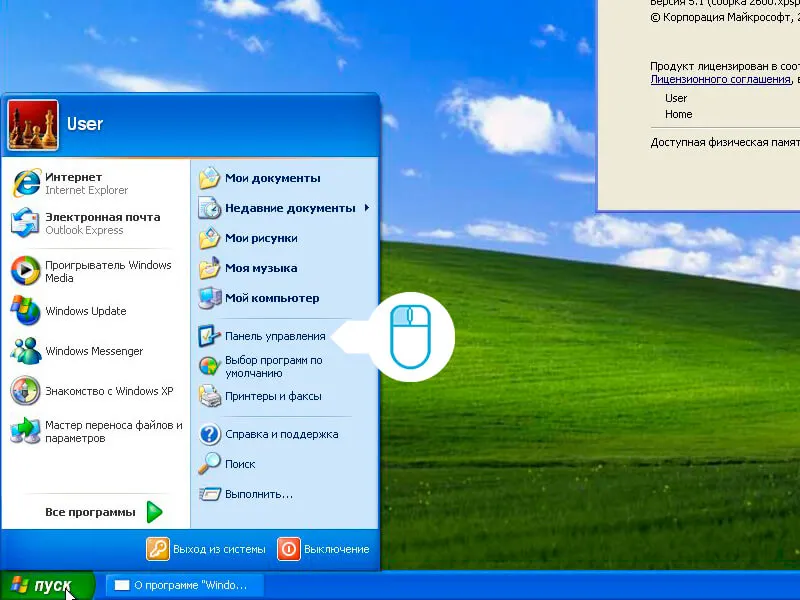Open Мои рисунки text label
Image resolution: width=800 pixels, height=600 pixels.
tap(261, 238)
